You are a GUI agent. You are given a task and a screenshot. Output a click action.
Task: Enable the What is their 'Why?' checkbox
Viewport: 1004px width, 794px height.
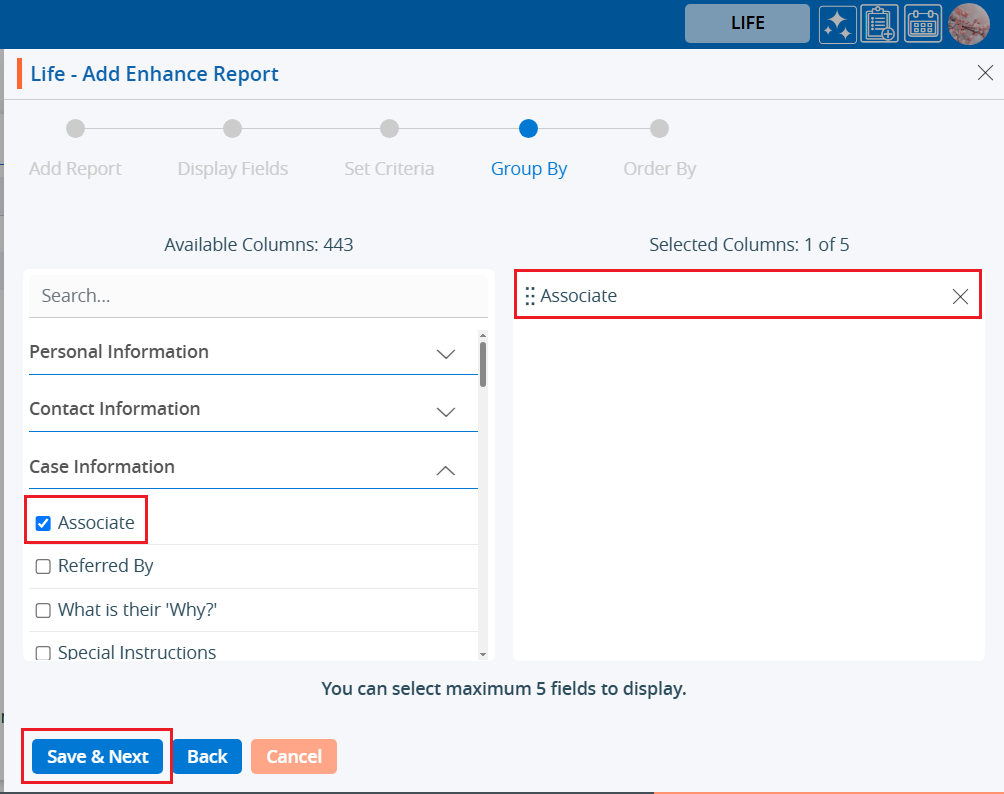43,610
